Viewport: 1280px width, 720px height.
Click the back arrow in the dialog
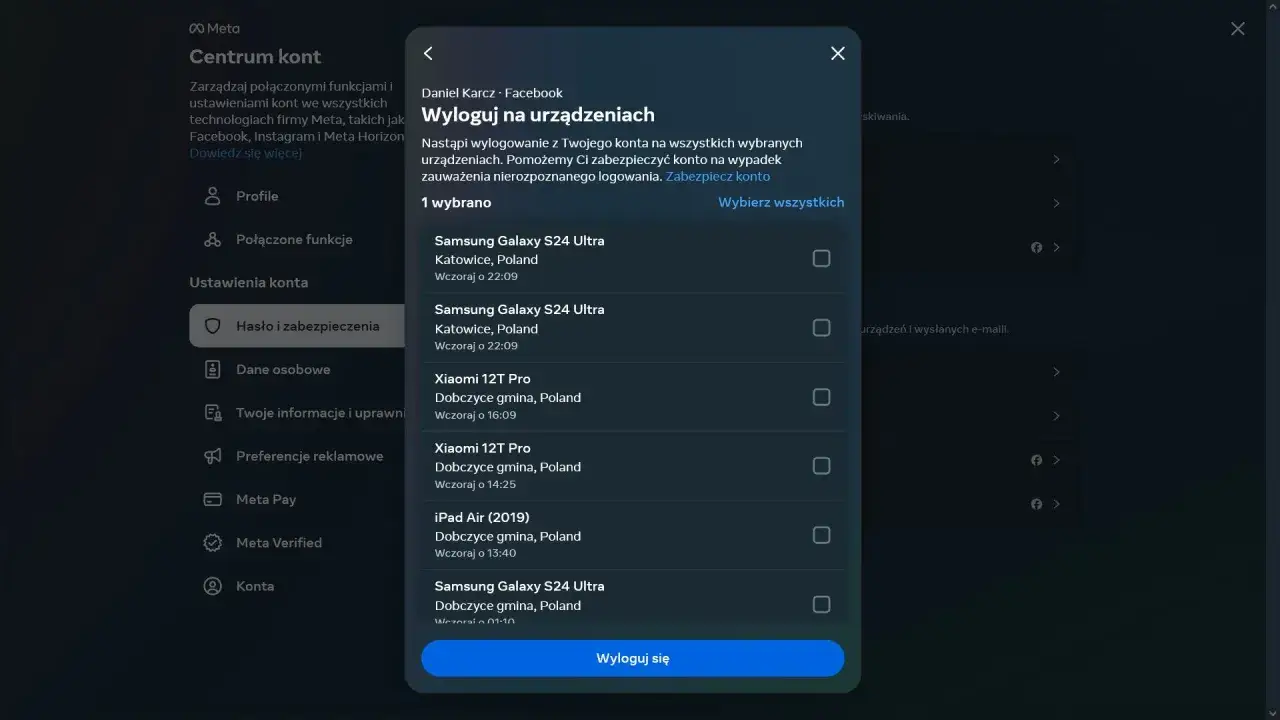[428, 53]
